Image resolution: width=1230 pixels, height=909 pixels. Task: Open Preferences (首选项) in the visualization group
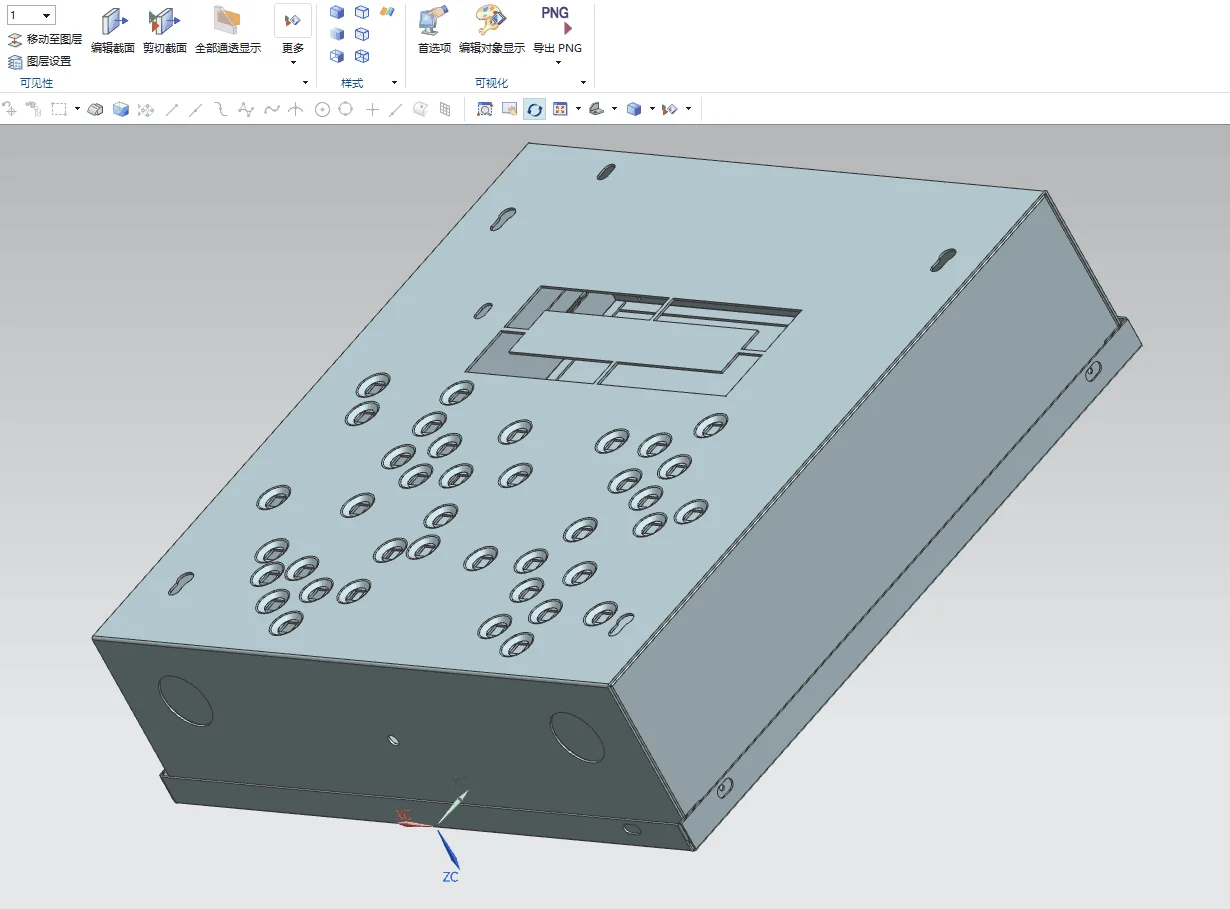pos(434,22)
